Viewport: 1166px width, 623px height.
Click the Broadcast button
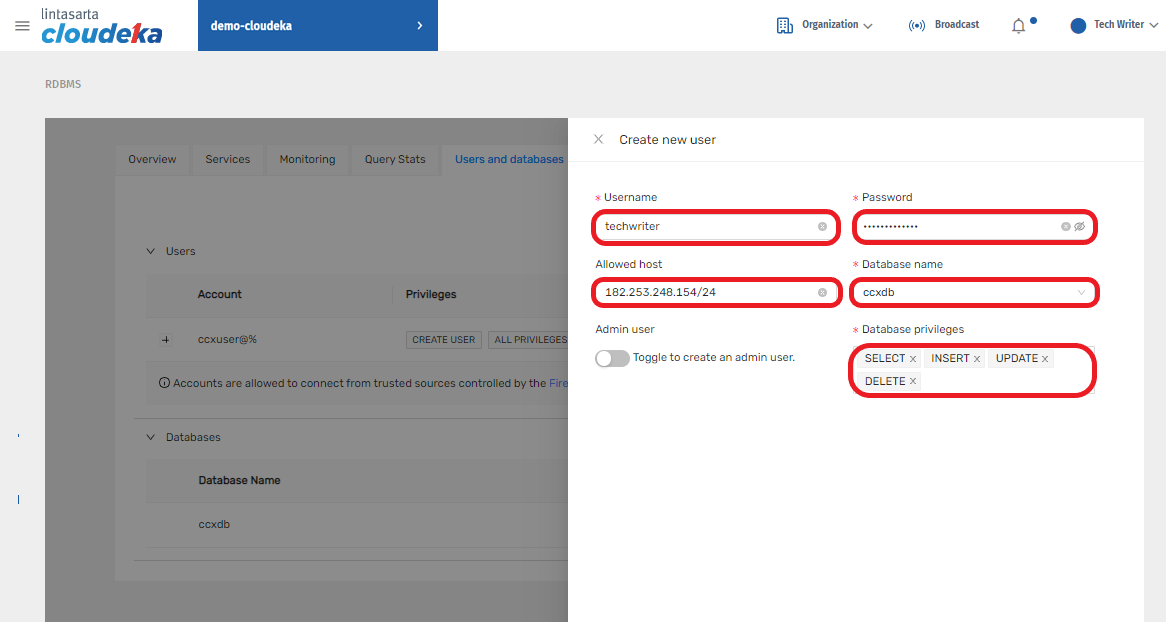pos(944,25)
